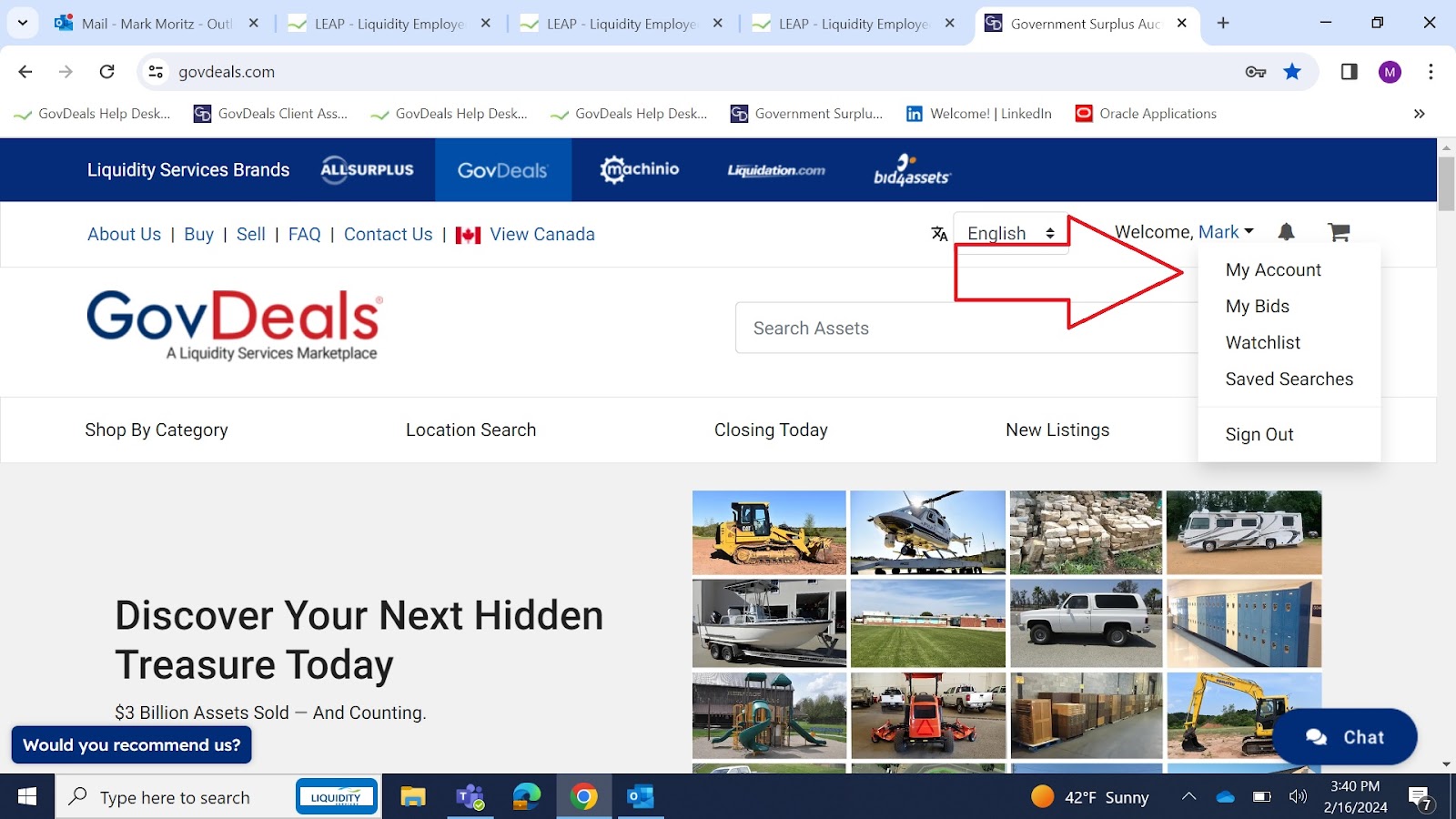Click the white SUV thumbnail
The height and width of the screenshot is (819, 1456).
[1086, 623]
